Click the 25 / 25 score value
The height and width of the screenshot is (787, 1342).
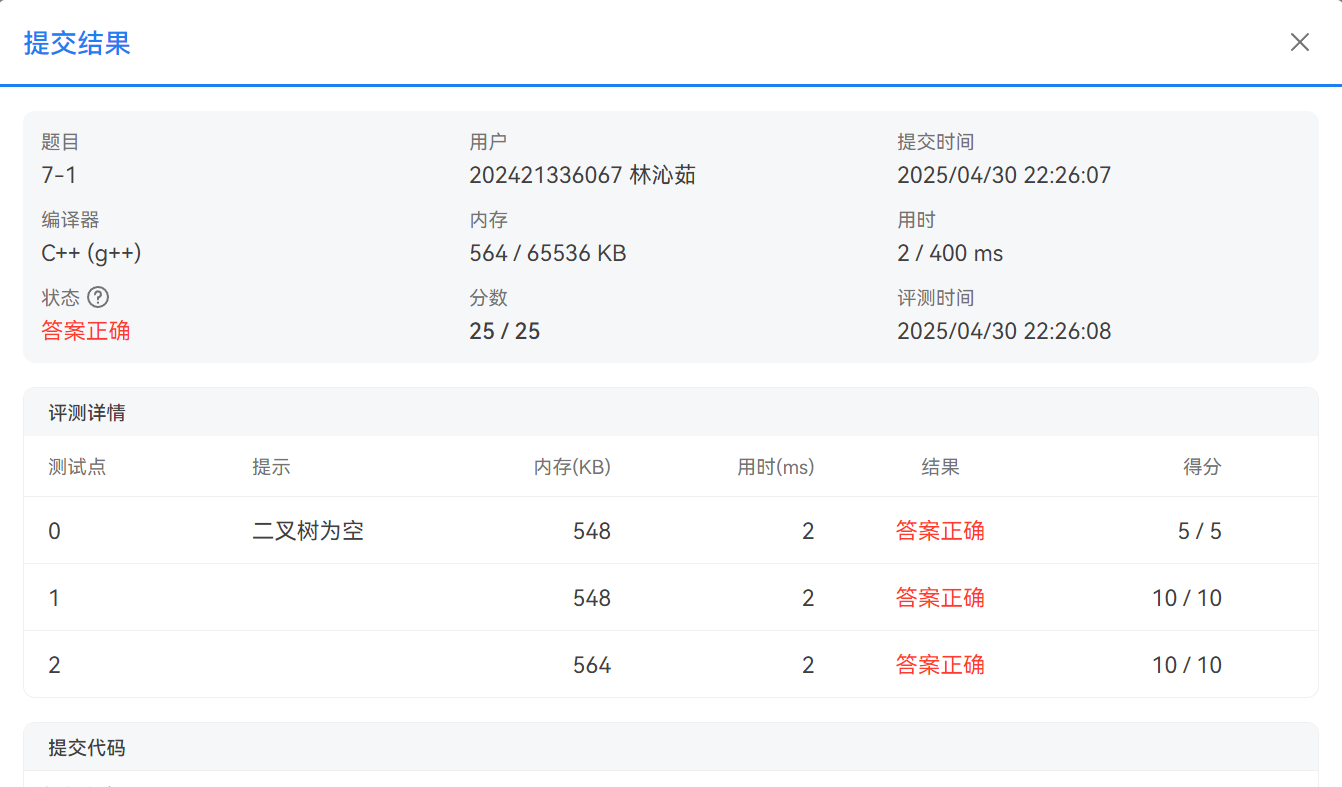tap(505, 331)
